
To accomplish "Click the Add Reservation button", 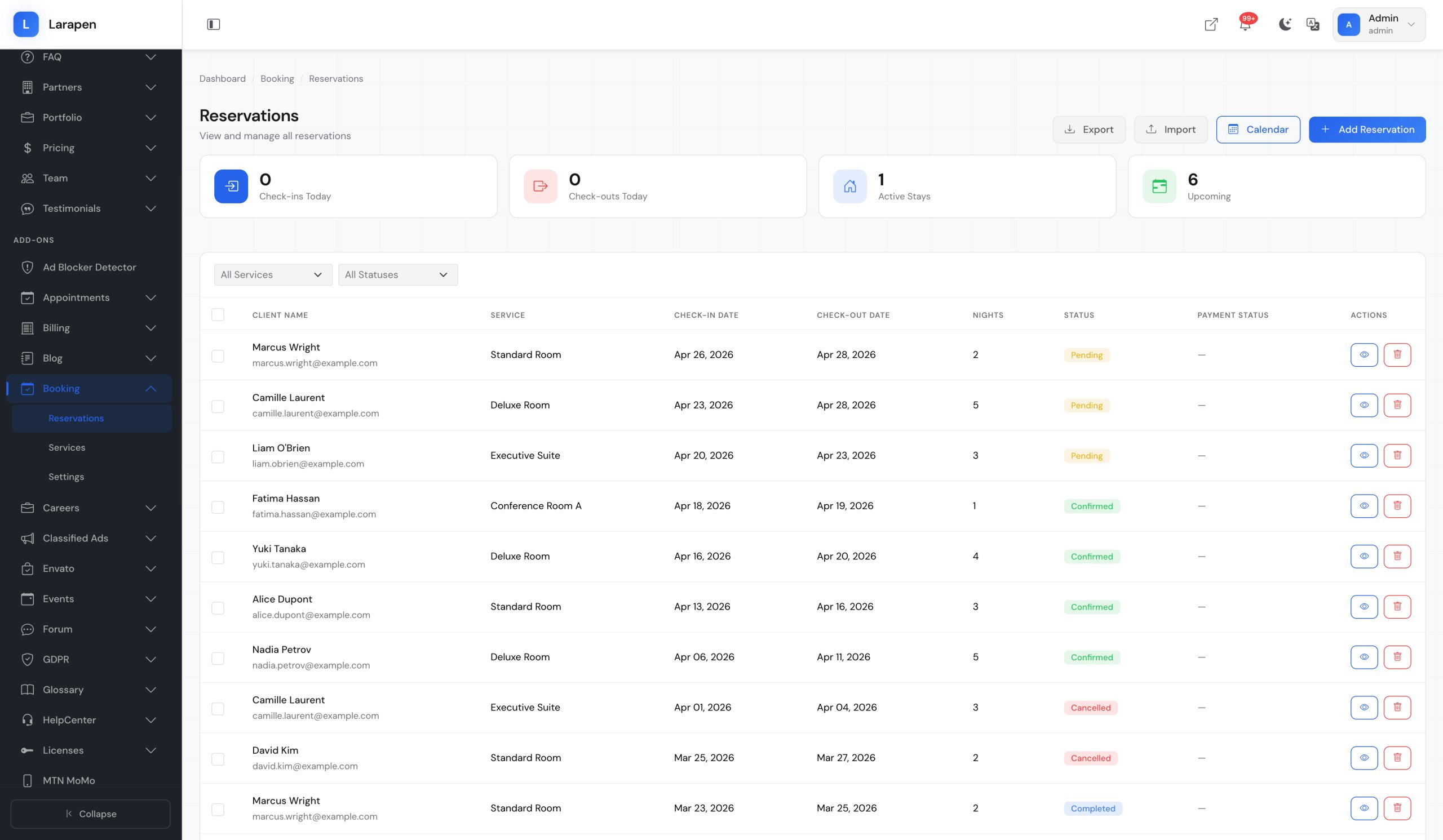I will pos(1367,130).
